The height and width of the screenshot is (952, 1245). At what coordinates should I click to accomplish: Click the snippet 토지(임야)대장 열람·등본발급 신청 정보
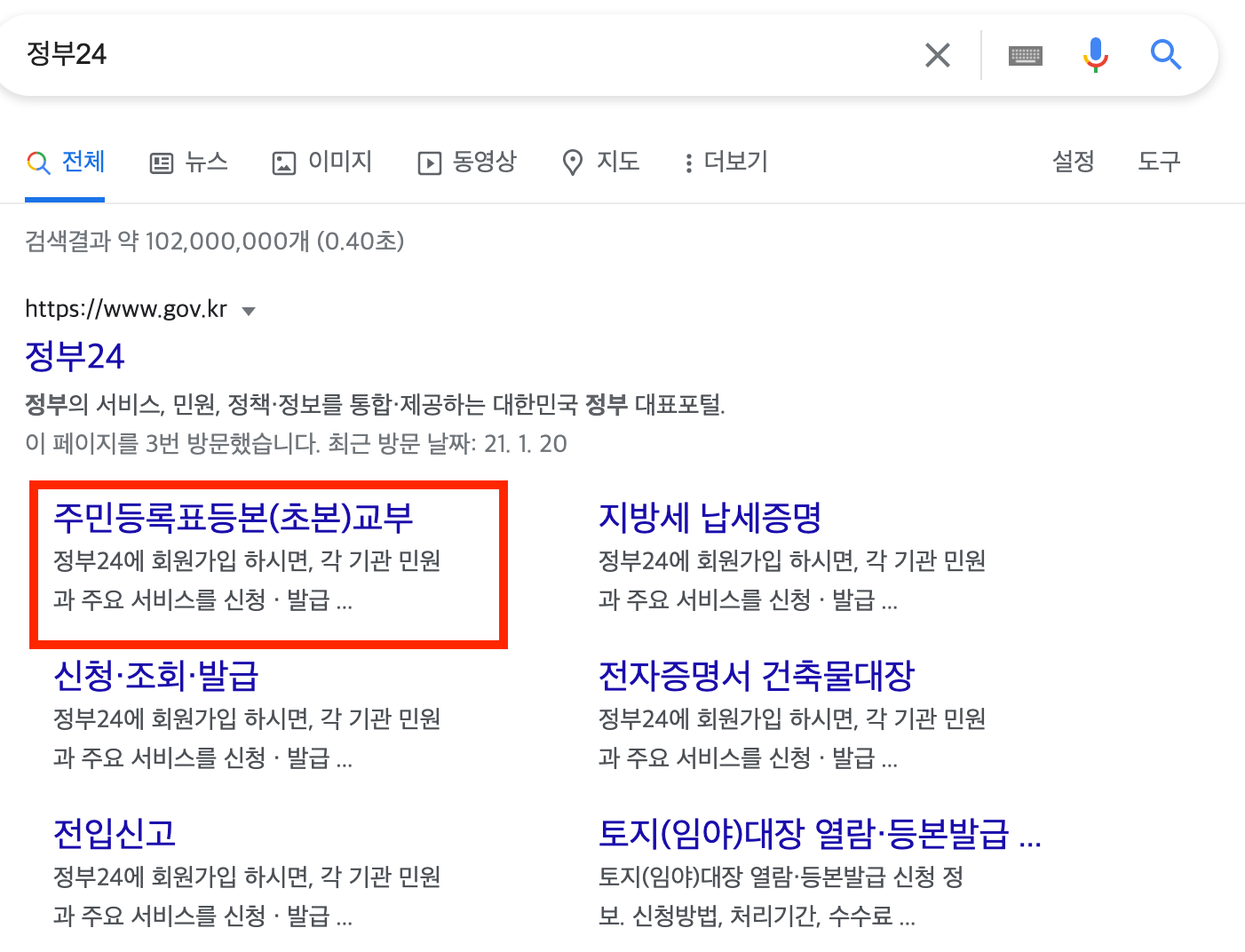(781, 896)
